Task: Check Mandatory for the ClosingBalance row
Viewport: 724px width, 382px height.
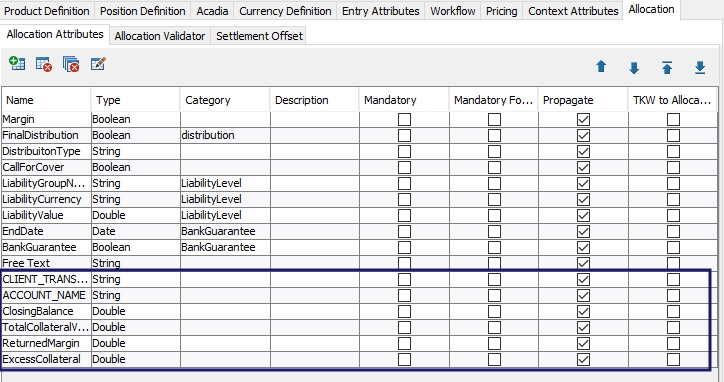Action: (x=404, y=311)
